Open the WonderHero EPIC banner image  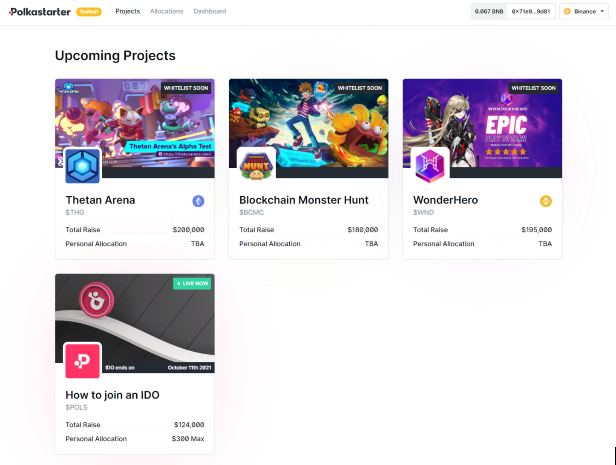pos(482,123)
